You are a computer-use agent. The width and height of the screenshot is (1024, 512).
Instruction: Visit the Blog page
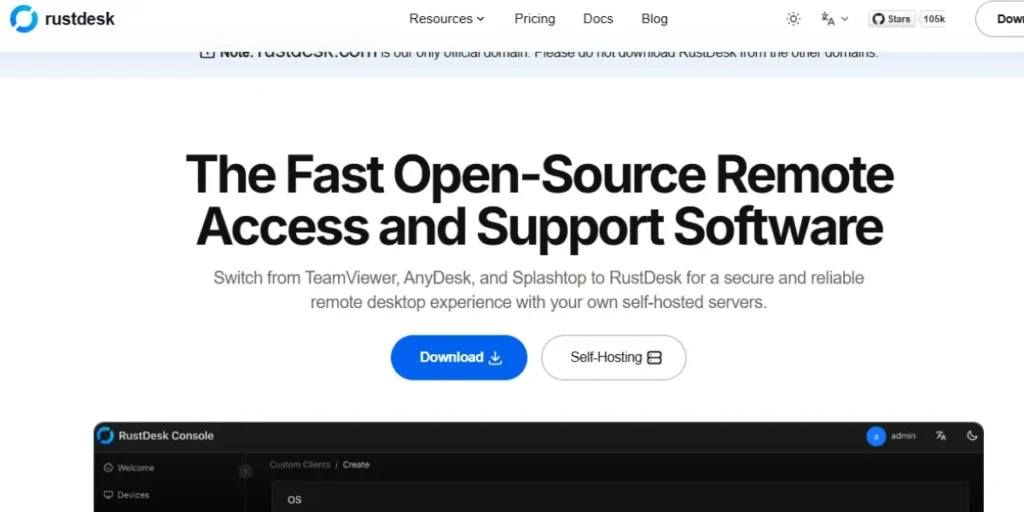click(x=654, y=19)
